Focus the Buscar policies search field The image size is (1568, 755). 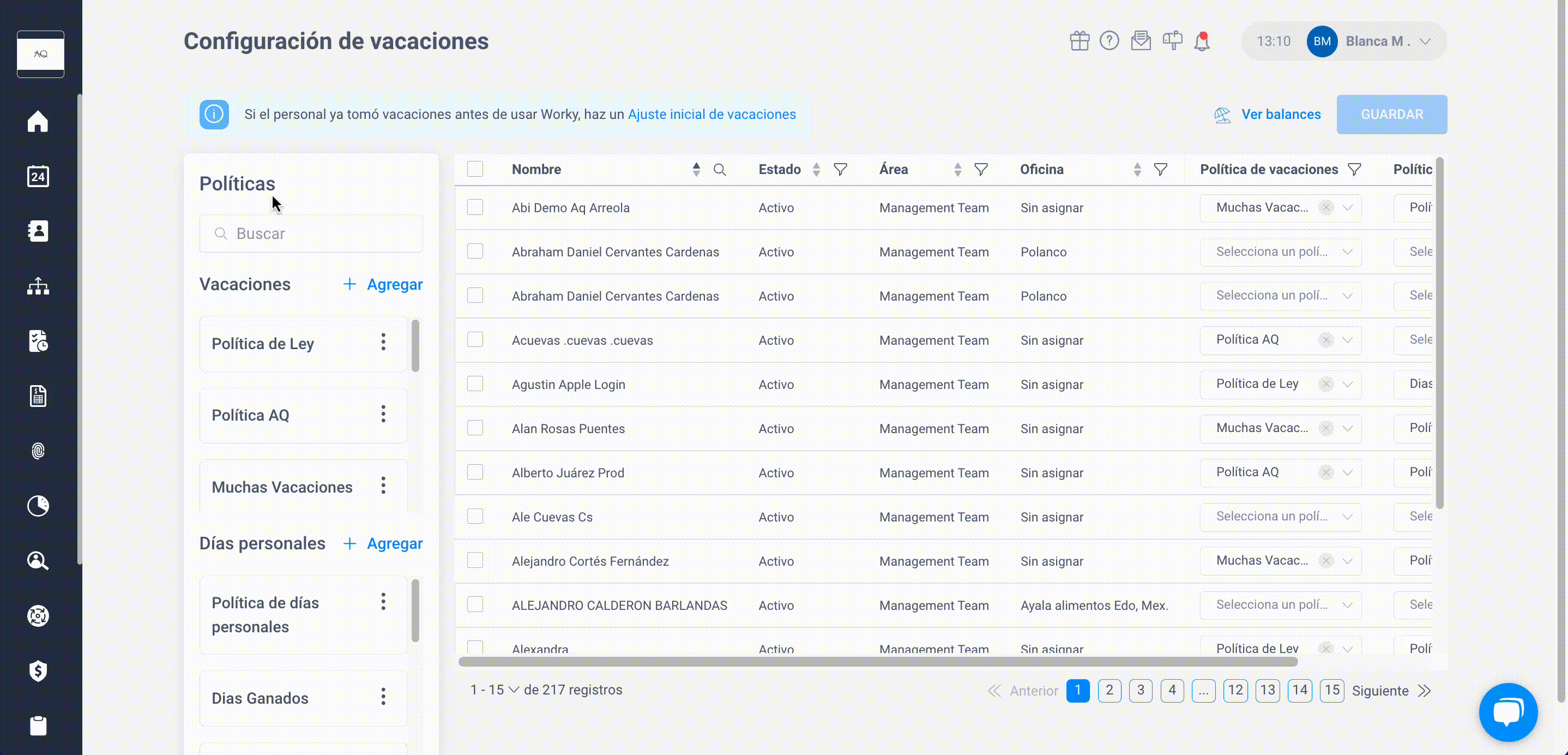coord(311,233)
